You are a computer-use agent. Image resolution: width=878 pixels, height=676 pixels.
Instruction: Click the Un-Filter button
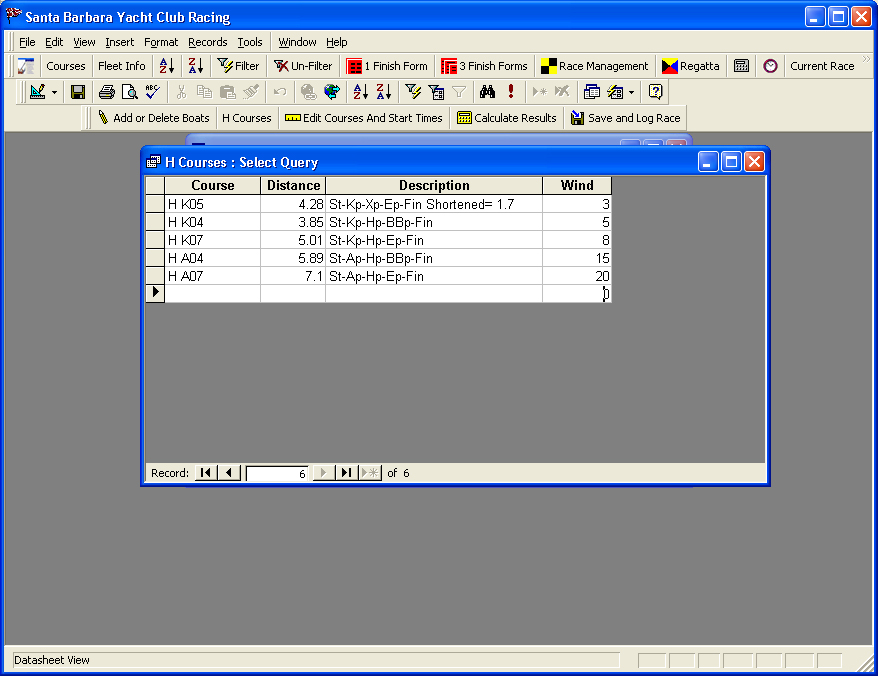pos(303,66)
